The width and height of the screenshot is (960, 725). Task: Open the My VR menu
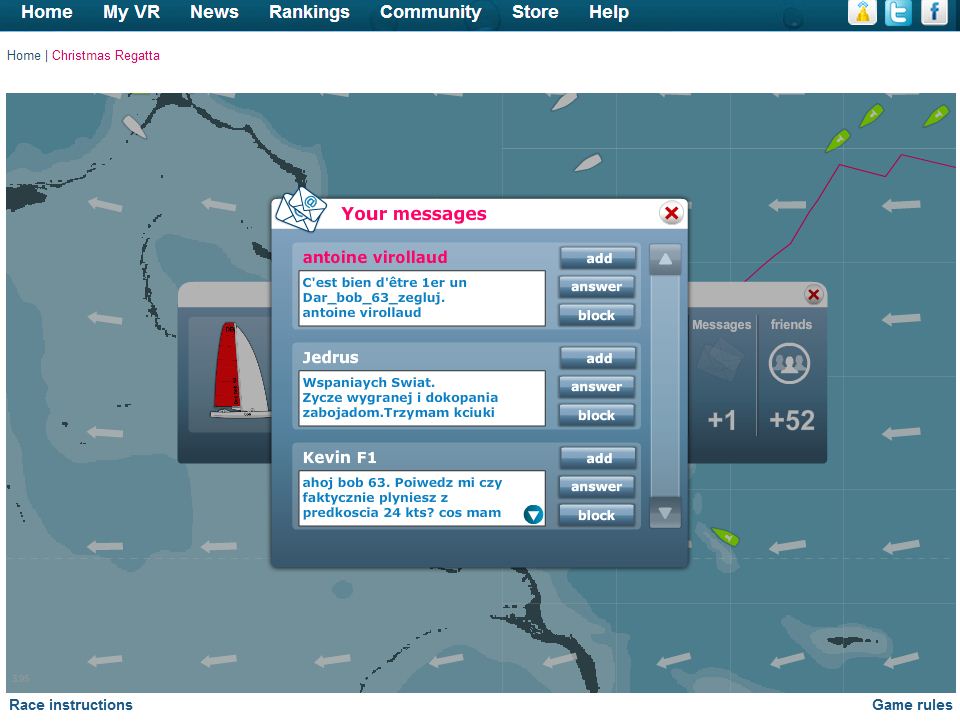(x=131, y=12)
